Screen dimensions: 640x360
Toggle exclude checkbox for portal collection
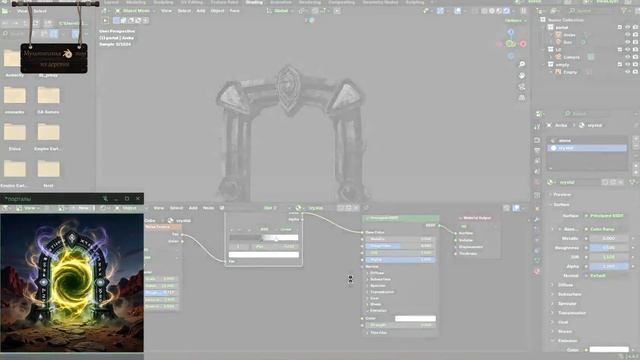pyautogui.click(x=620, y=27)
